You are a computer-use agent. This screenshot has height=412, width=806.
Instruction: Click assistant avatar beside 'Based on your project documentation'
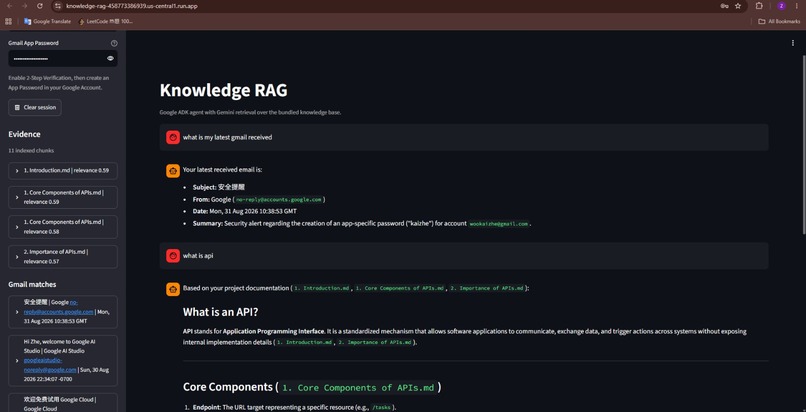click(x=173, y=289)
